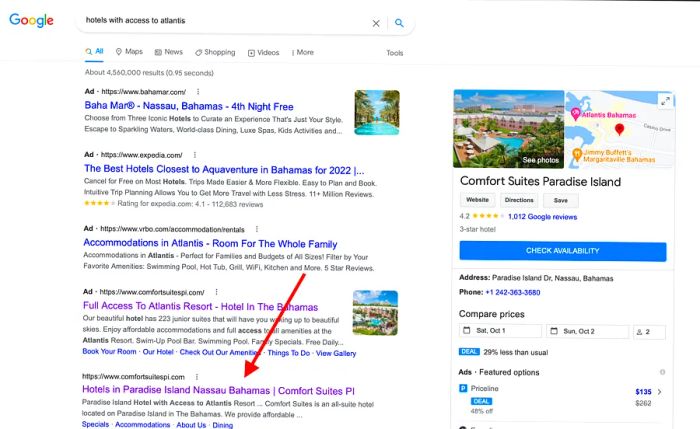Screen dimensions: 700x429
Task: Click the View Gallery sitelink
Action: coord(336,353)
